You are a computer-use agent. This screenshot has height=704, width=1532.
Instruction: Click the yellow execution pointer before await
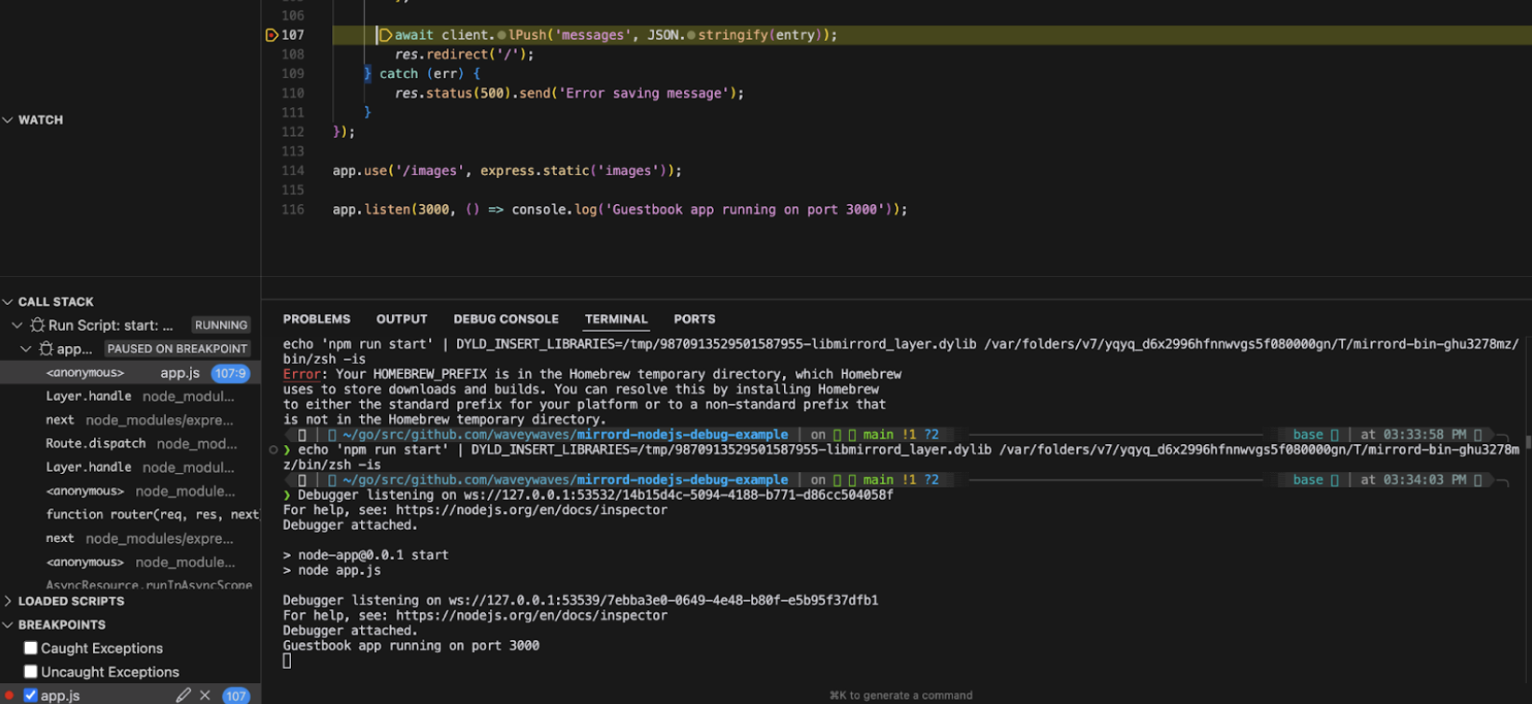pos(386,35)
